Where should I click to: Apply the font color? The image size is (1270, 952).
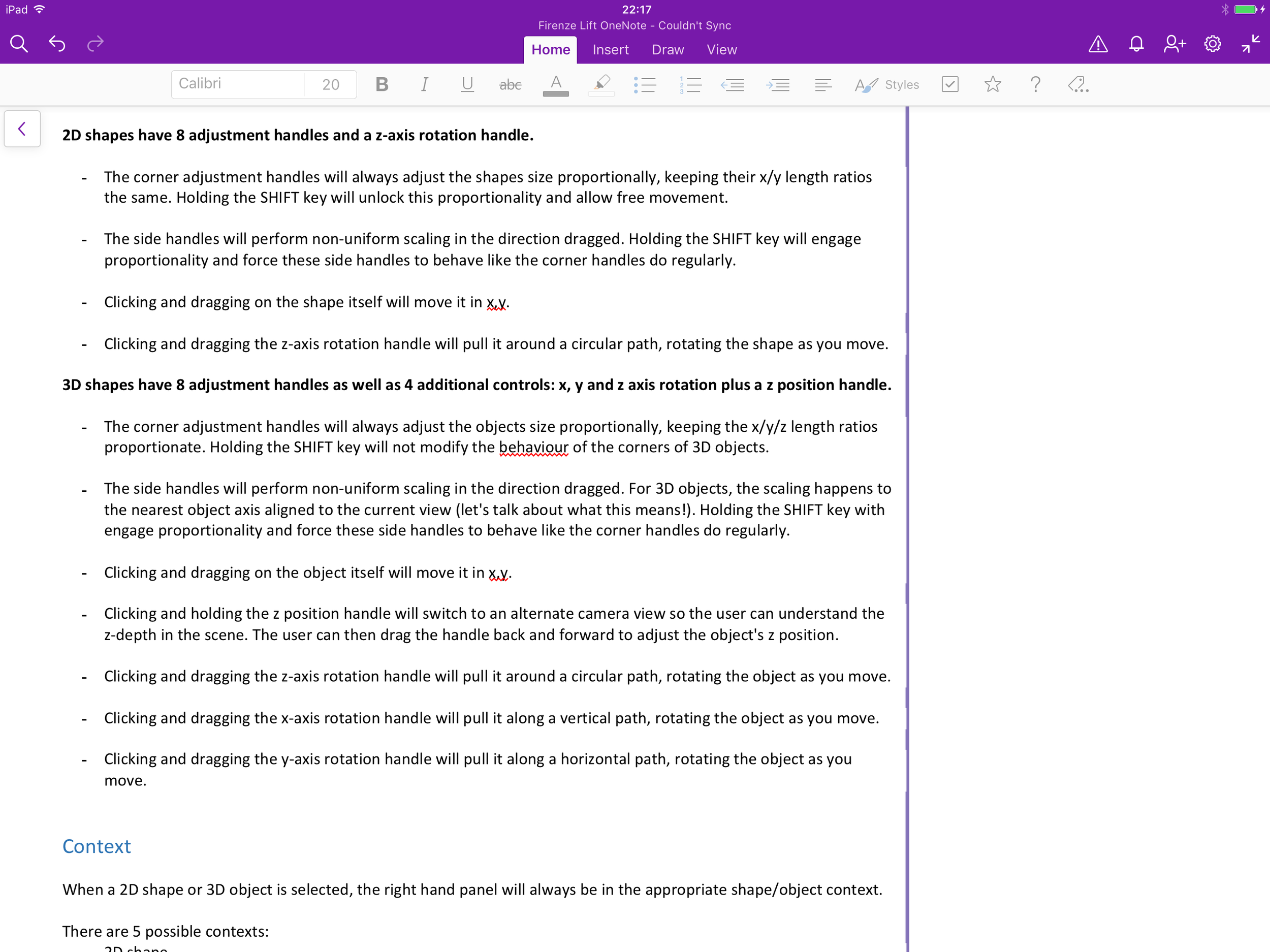[x=555, y=85]
